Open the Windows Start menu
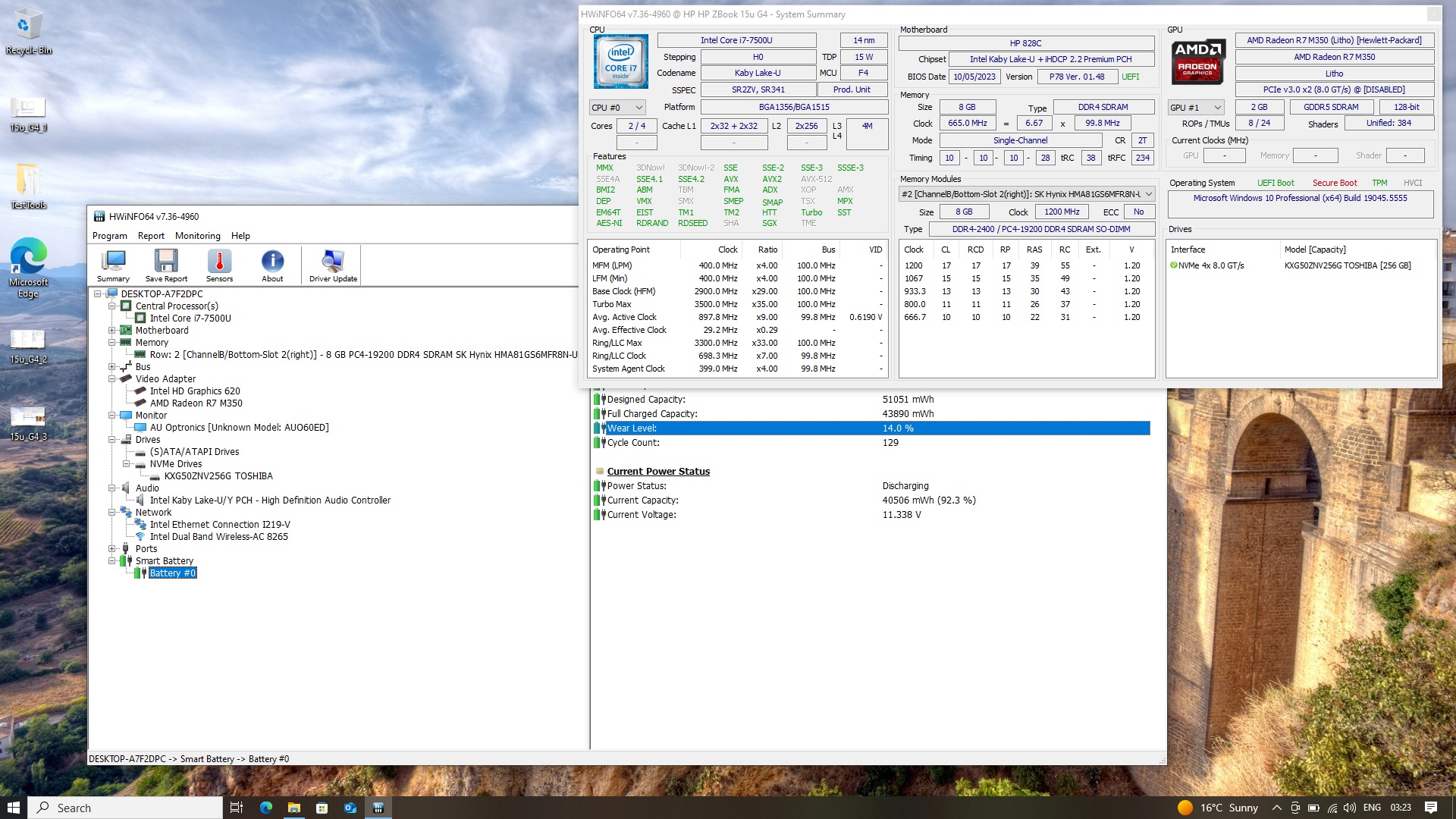Viewport: 1456px width, 819px height. 14,808
